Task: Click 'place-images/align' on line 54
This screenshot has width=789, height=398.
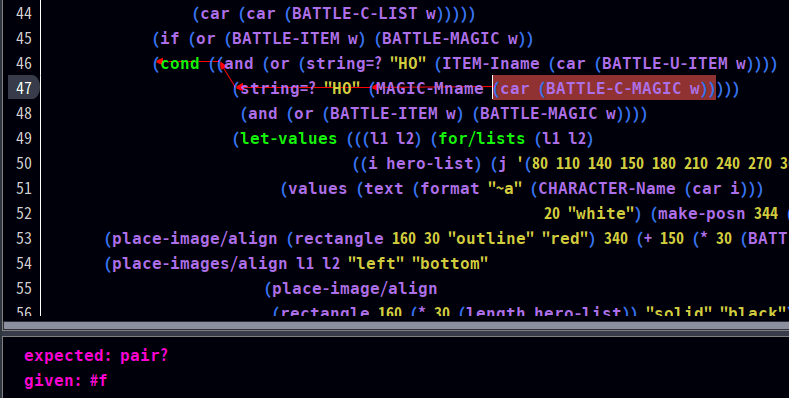Action: click(199, 263)
